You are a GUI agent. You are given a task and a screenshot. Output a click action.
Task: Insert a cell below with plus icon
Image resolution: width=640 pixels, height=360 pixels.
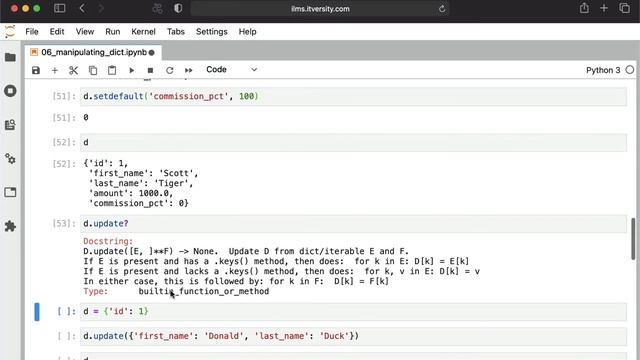coord(55,70)
